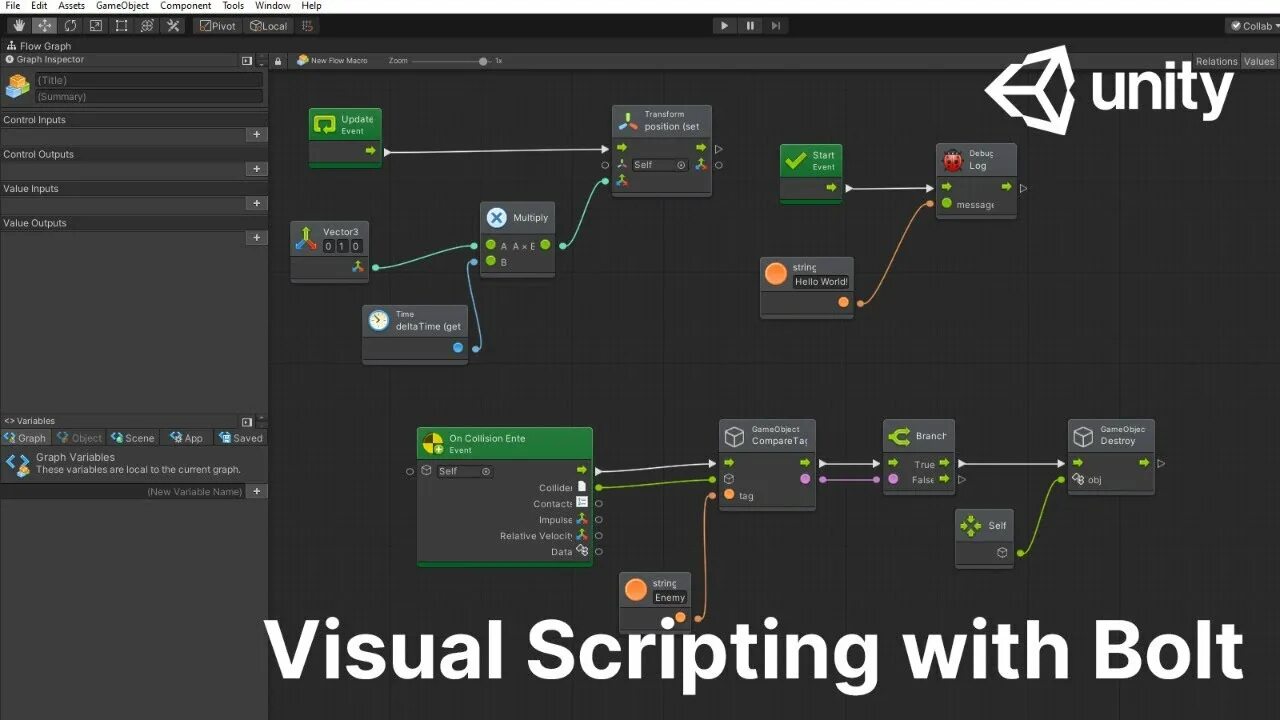The image size is (1280, 720).
Task: Select the combined Transform tool
Action: (x=146, y=26)
